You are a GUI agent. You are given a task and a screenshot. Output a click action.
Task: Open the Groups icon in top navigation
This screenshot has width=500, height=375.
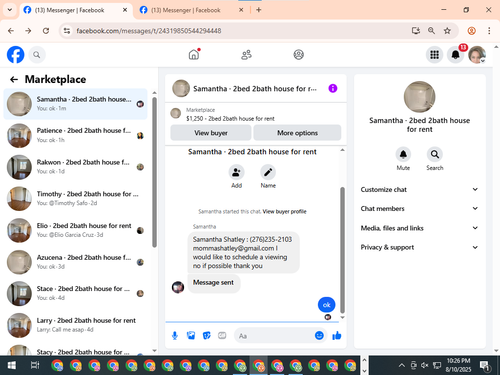(x=298, y=55)
